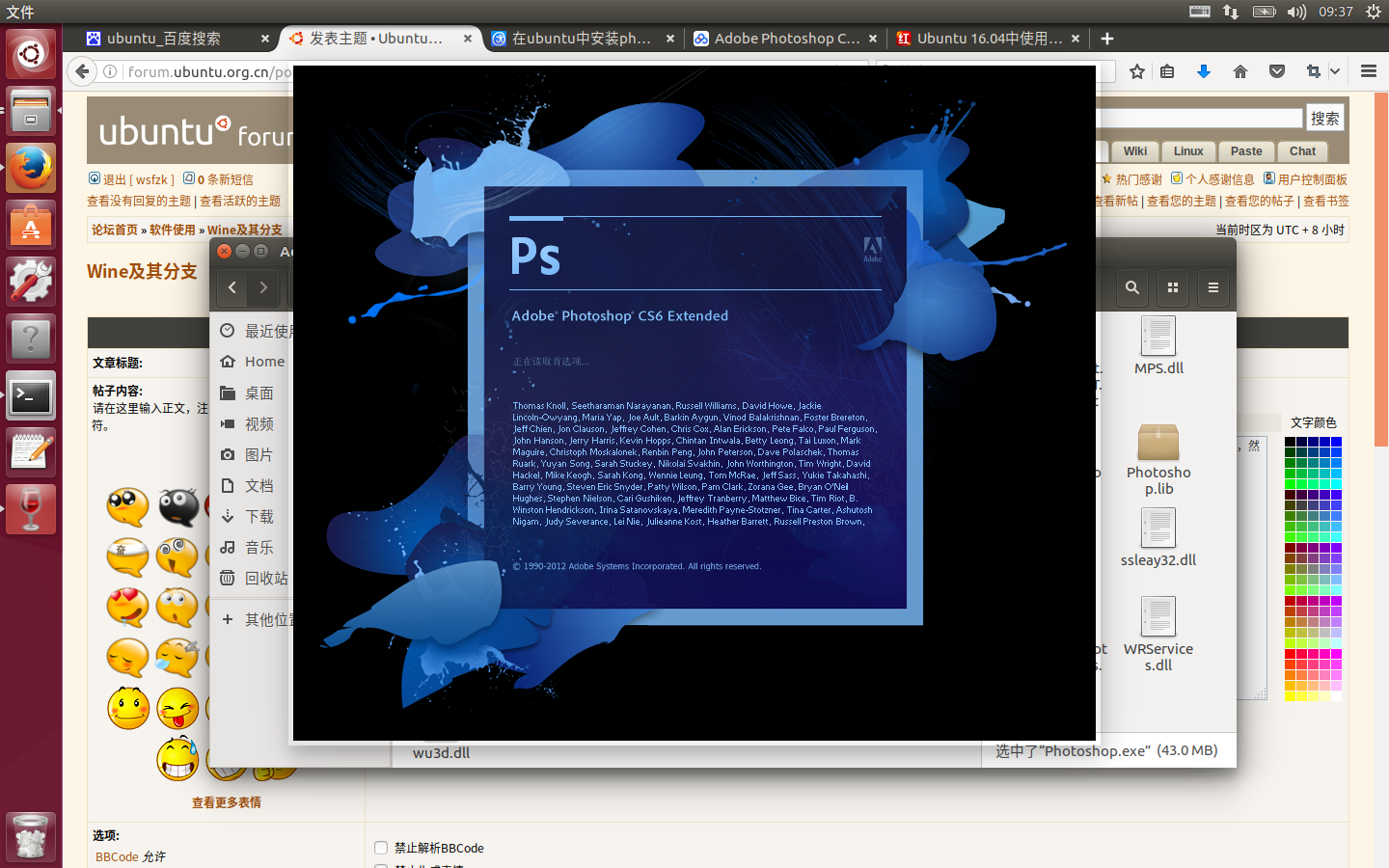Navigate back in the file manager
The width and height of the screenshot is (1389, 868).
click(x=232, y=287)
